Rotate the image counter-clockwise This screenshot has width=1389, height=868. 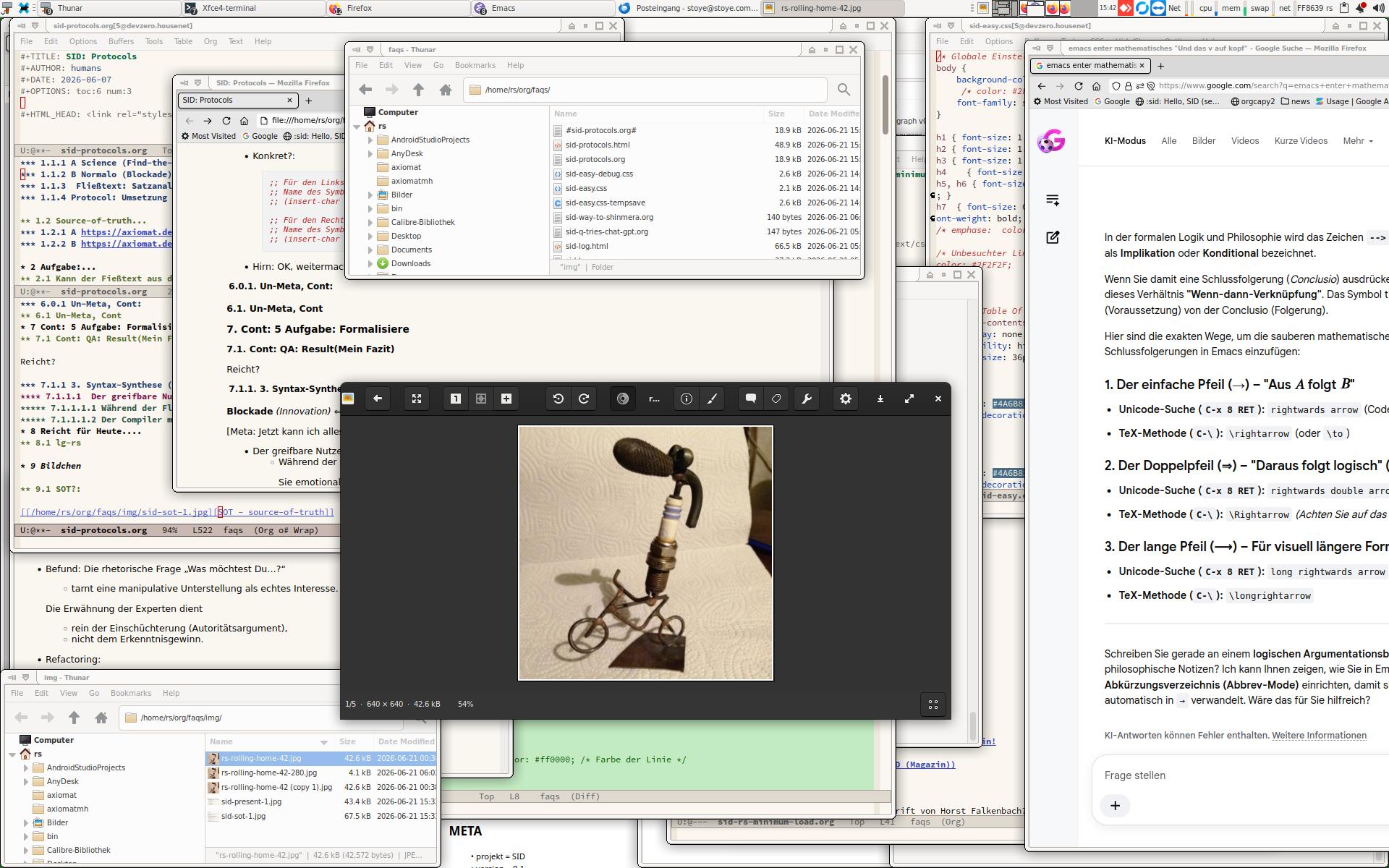[558, 399]
